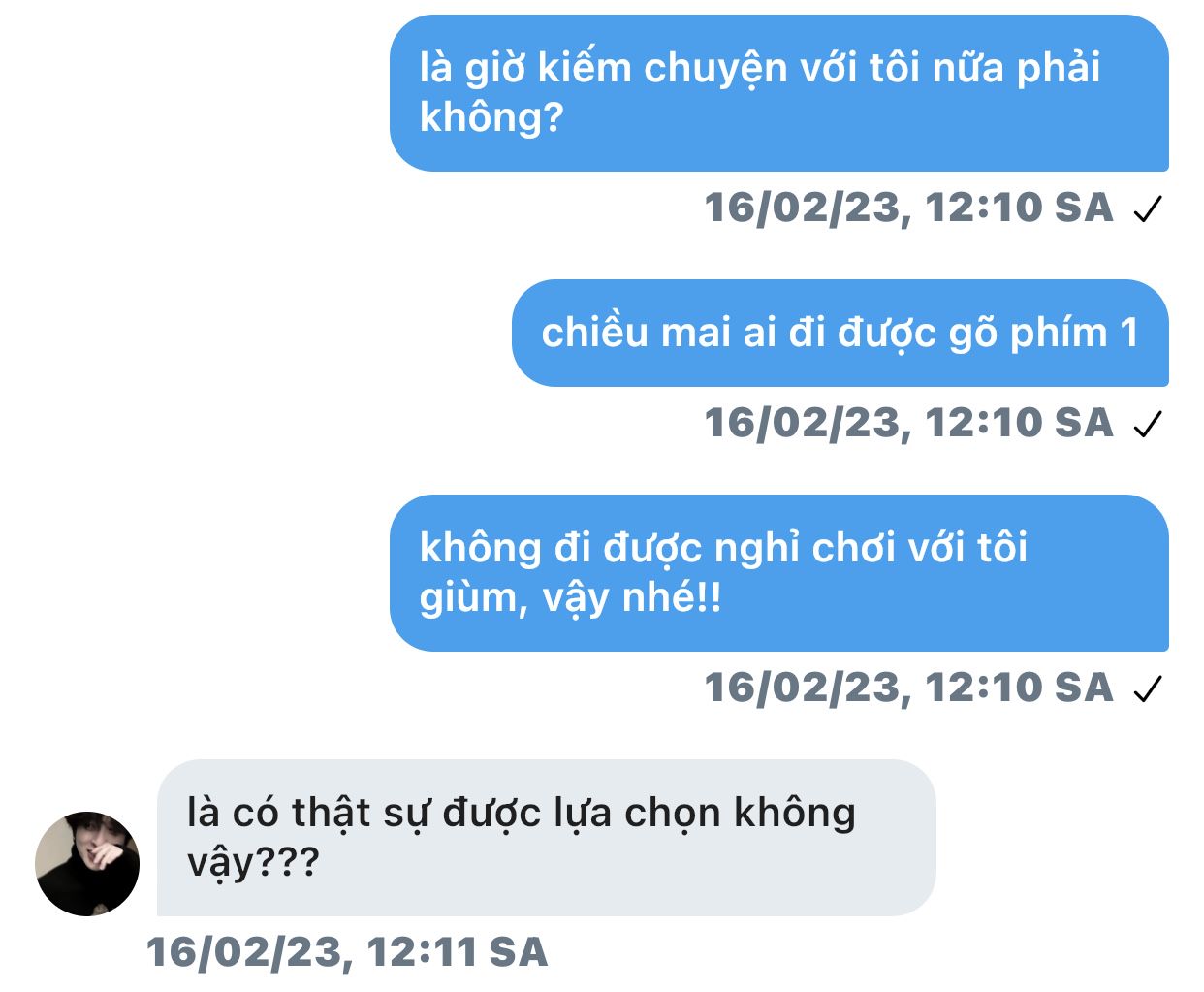Click the timestamp under the 'phải không?' message
The width and height of the screenshot is (1204, 992).
909,208
